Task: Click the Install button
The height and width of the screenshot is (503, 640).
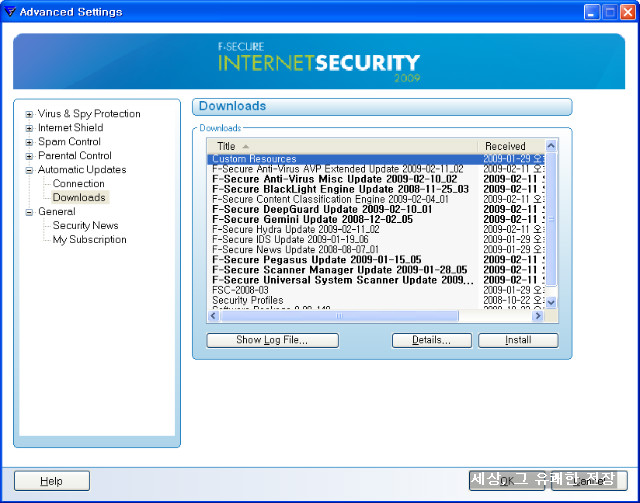Action: click(518, 340)
